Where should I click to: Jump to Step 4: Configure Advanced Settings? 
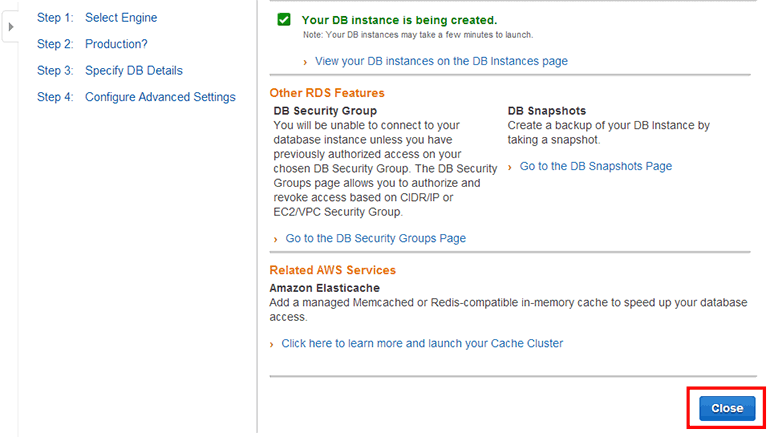pyautogui.click(x=136, y=97)
